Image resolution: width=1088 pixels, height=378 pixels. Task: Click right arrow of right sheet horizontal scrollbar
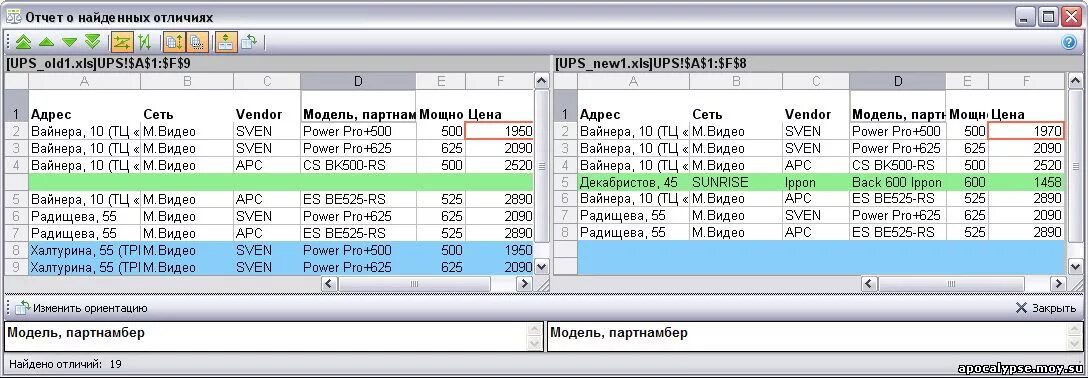click(1057, 284)
